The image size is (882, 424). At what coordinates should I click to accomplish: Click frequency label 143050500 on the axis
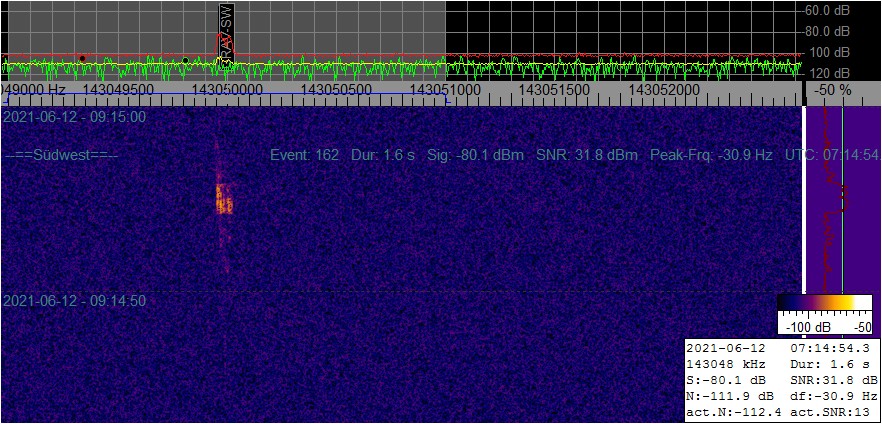336,89
